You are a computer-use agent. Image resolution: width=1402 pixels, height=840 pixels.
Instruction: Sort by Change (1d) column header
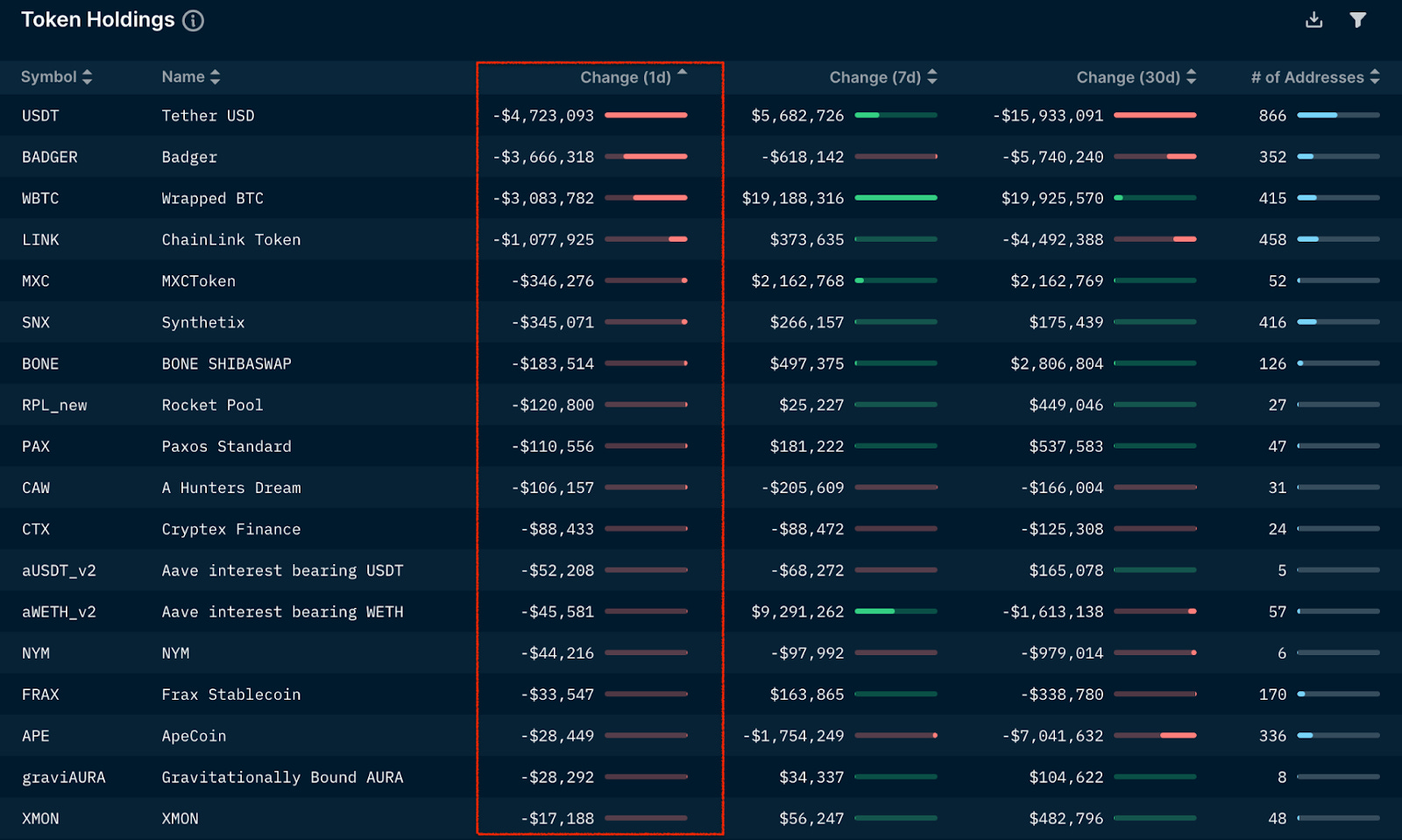634,77
